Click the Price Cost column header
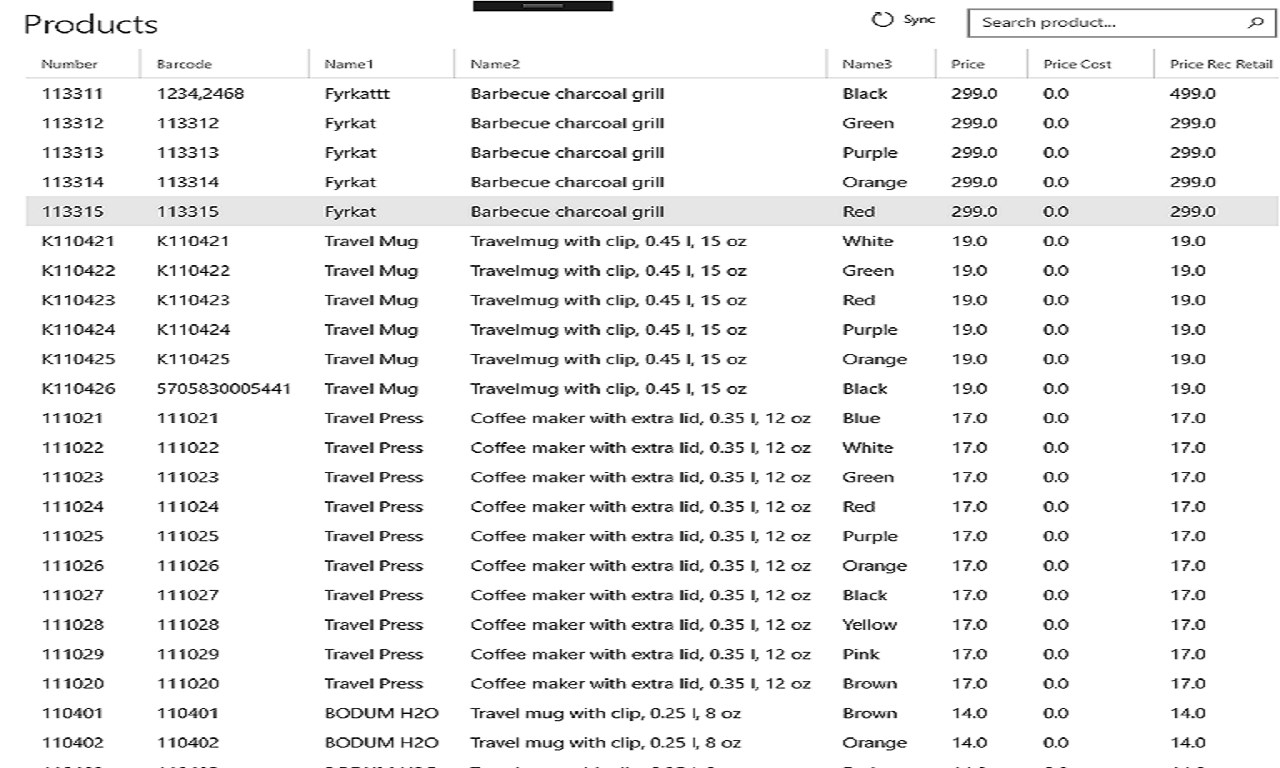 click(1077, 64)
